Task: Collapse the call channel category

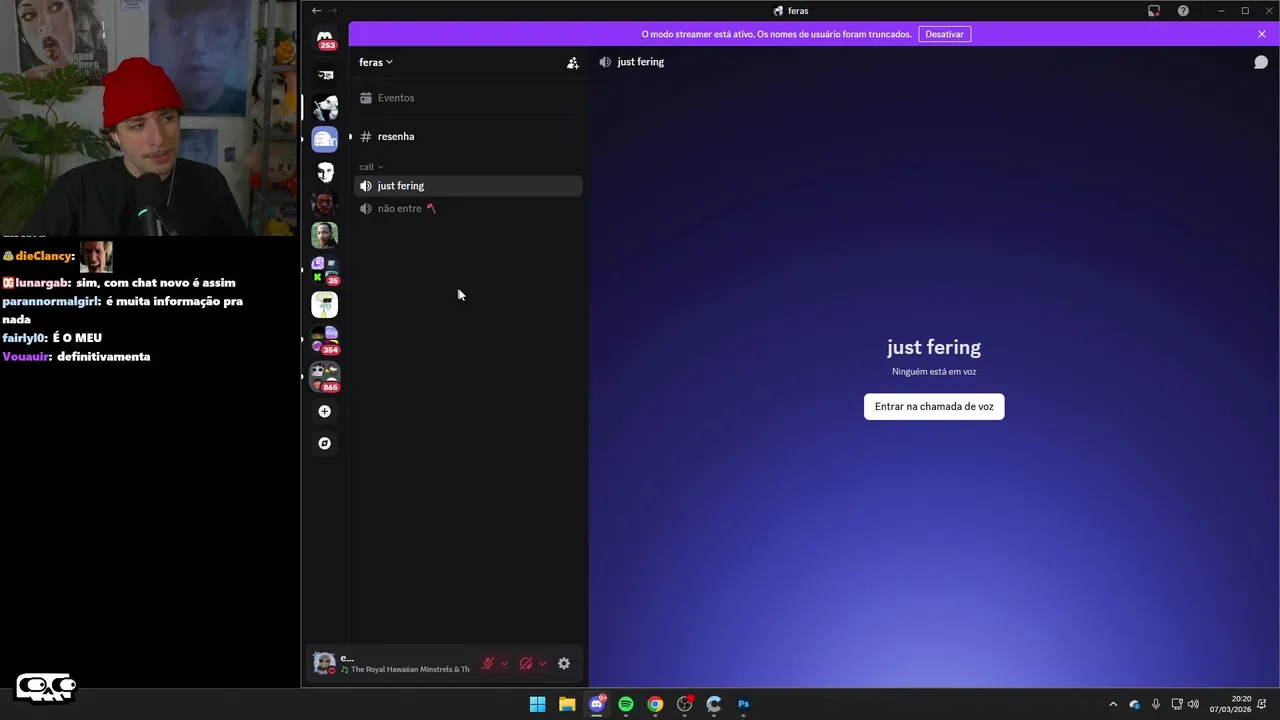Action: pyautogui.click(x=371, y=167)
